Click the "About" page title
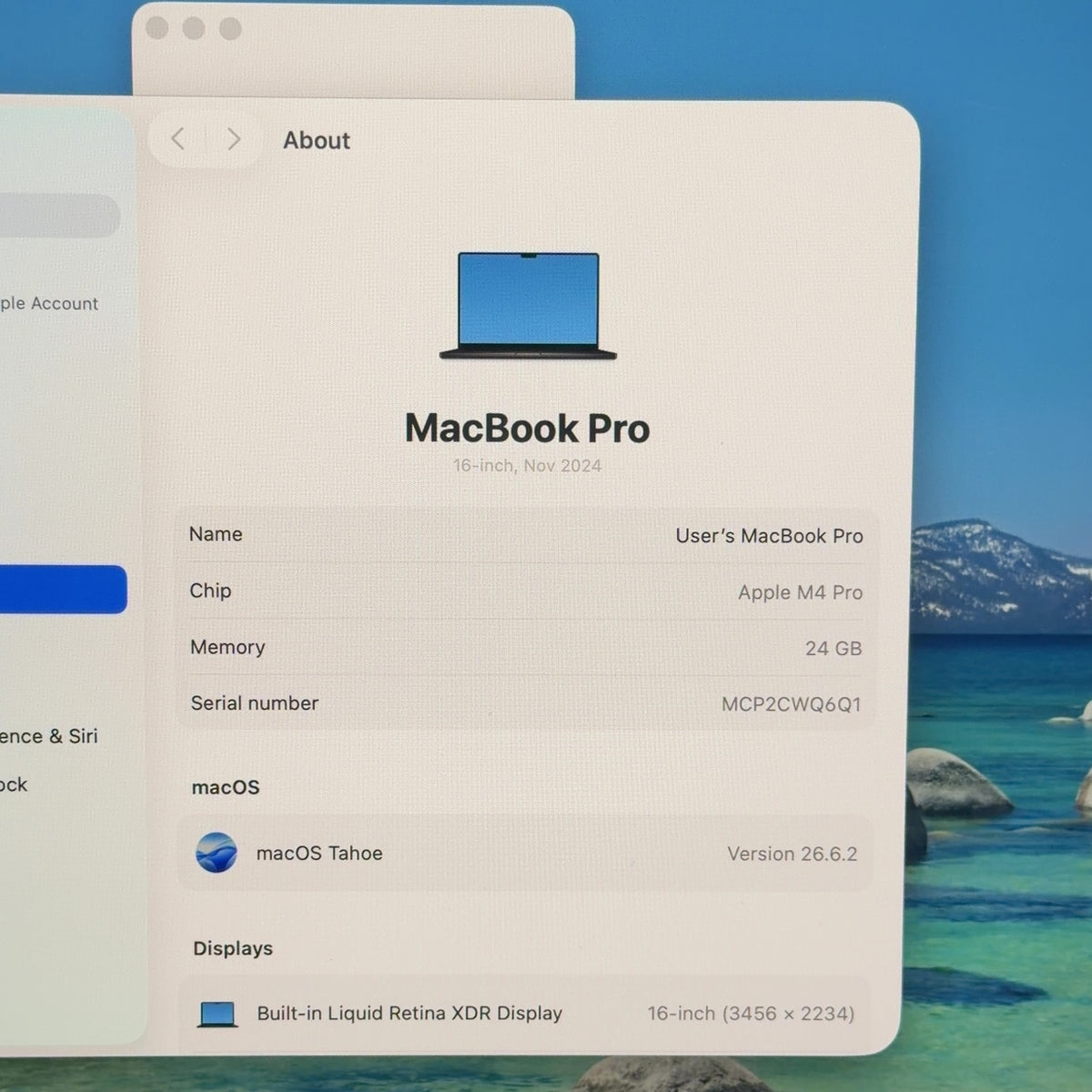This screenshot has width=1092, height=1092. tap(317, 140)
